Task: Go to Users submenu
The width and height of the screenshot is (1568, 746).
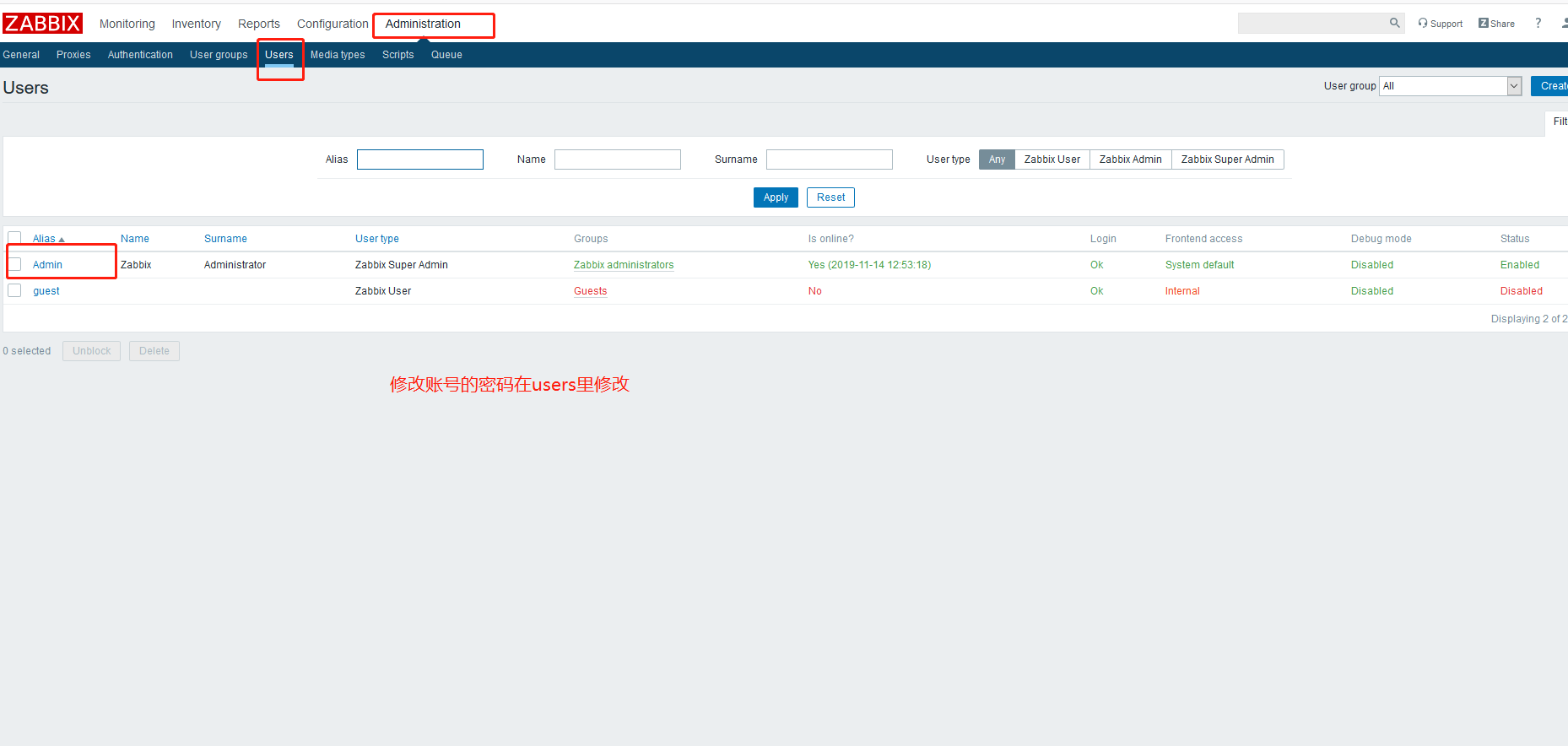Action: coord(279,55)
